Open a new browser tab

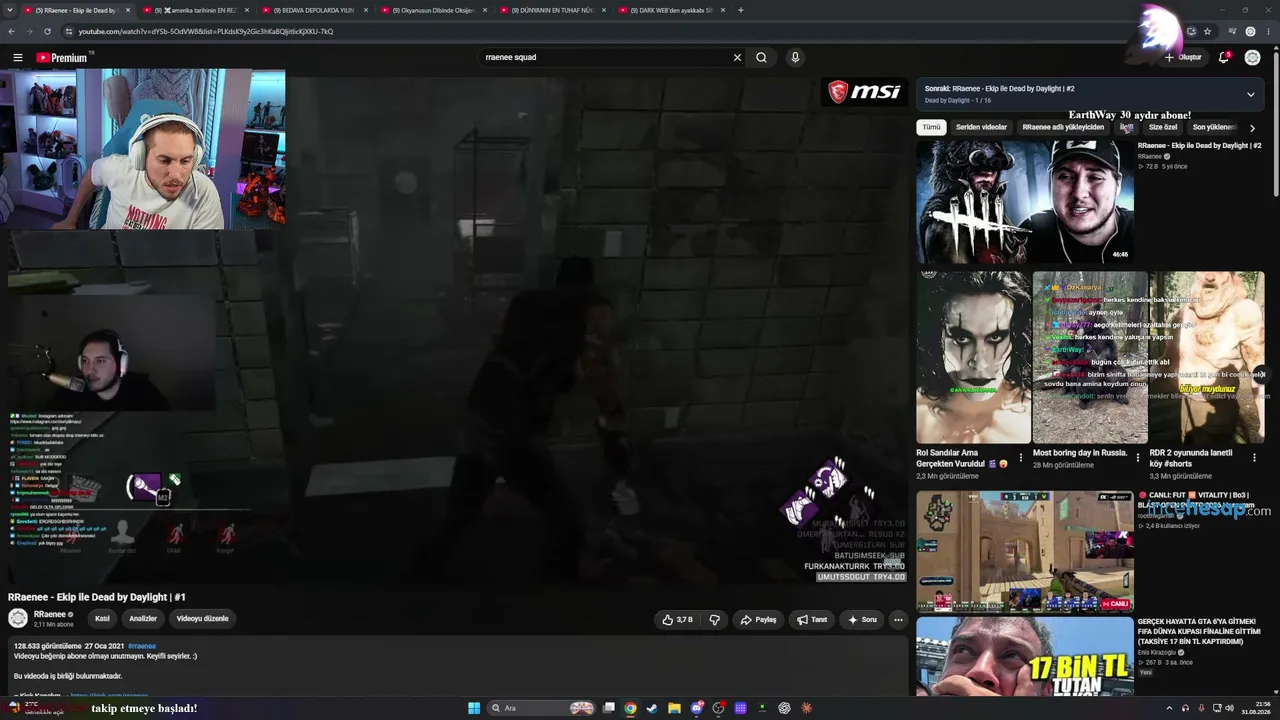pos(740,10)
